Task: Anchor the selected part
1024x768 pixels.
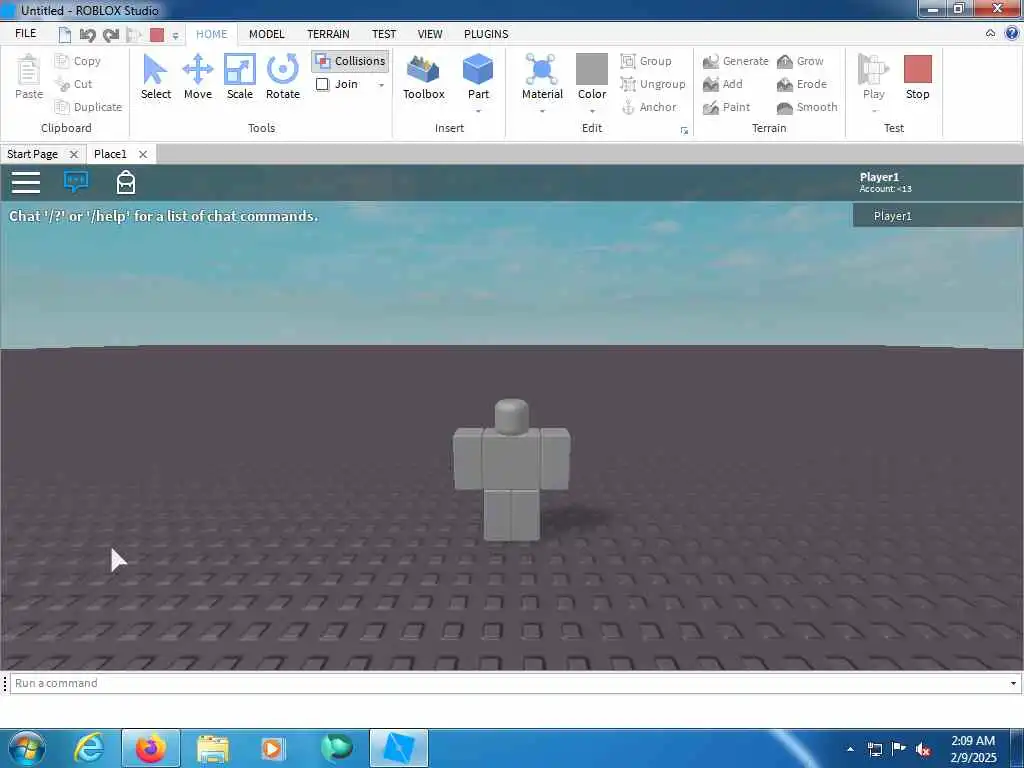Action: [648, 107]
